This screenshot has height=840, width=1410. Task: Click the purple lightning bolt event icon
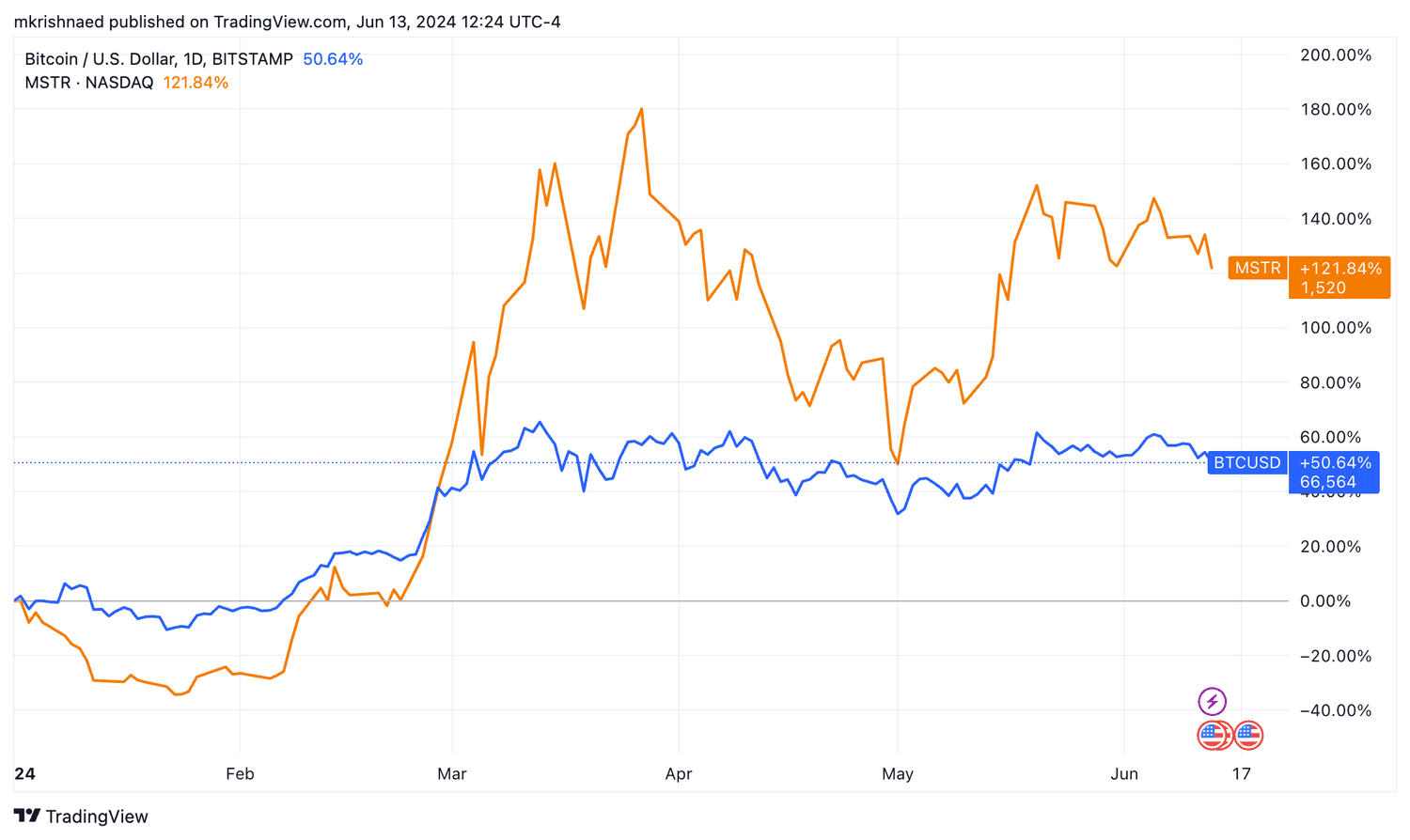click(x=1212, y=701)
